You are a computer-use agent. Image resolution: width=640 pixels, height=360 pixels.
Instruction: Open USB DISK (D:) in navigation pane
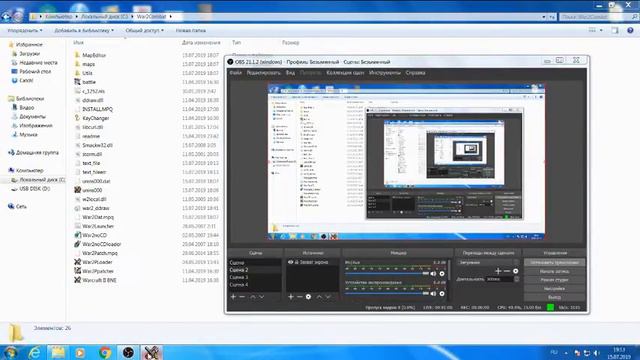tap(35, 189)
